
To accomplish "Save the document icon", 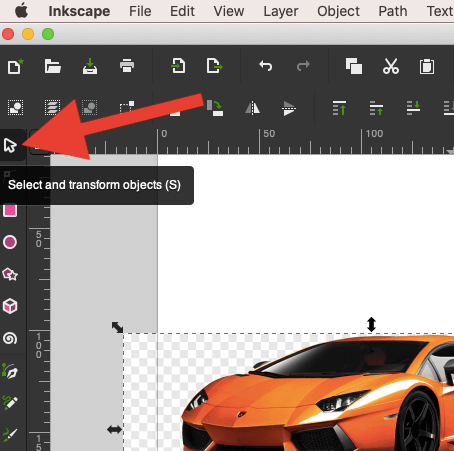I will (x=90, y=66).
